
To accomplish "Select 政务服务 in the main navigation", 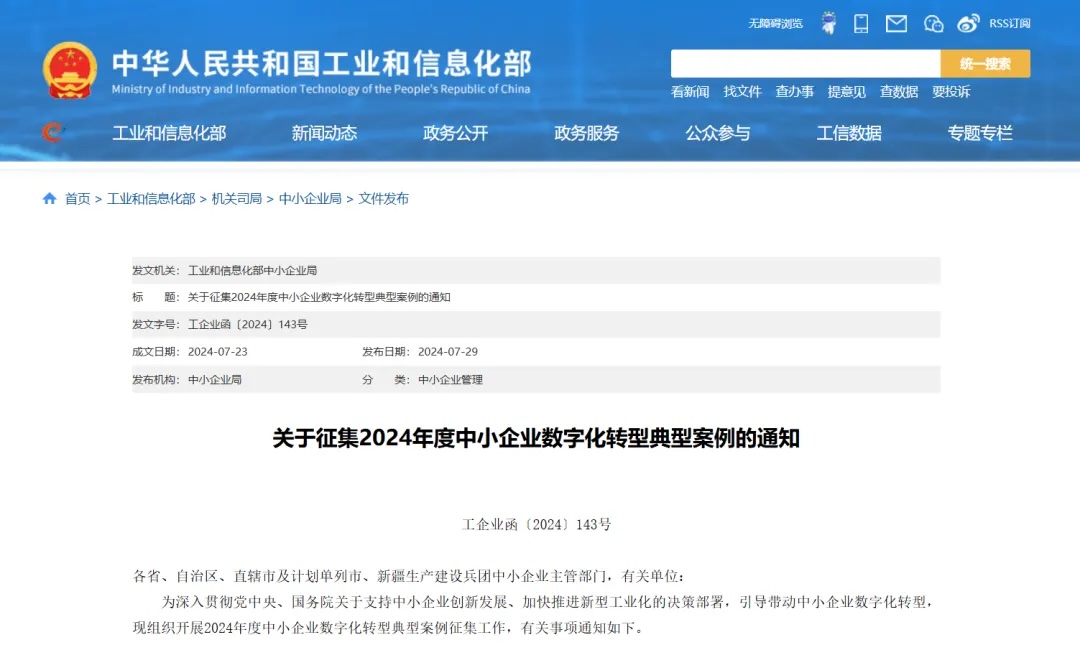I will 586,133.
